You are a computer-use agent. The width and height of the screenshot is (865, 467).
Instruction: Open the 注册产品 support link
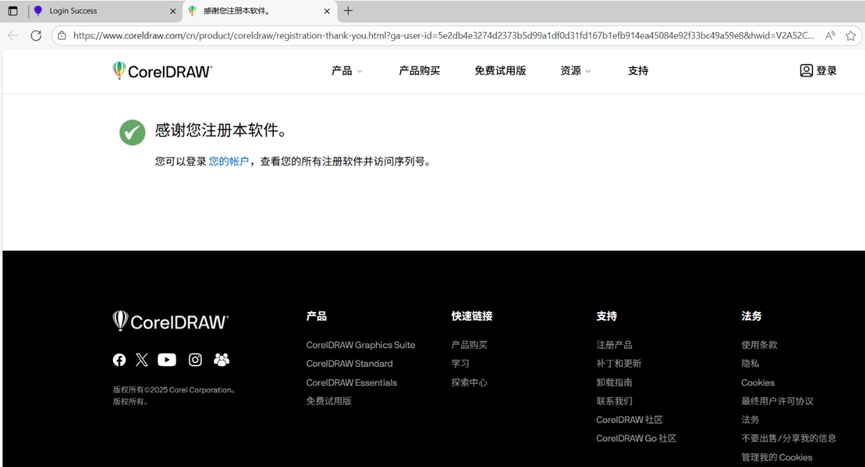click(x=614, y=345)
